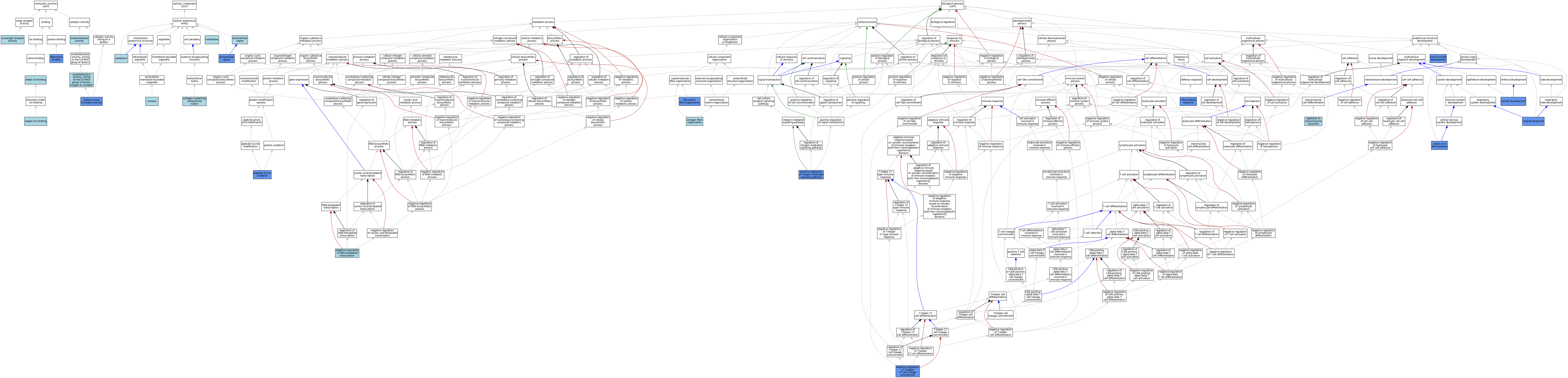Click the 'oxidoreductase activity' blue node
The width and height of the screenshot is (1568, 378).
point(79,40)
